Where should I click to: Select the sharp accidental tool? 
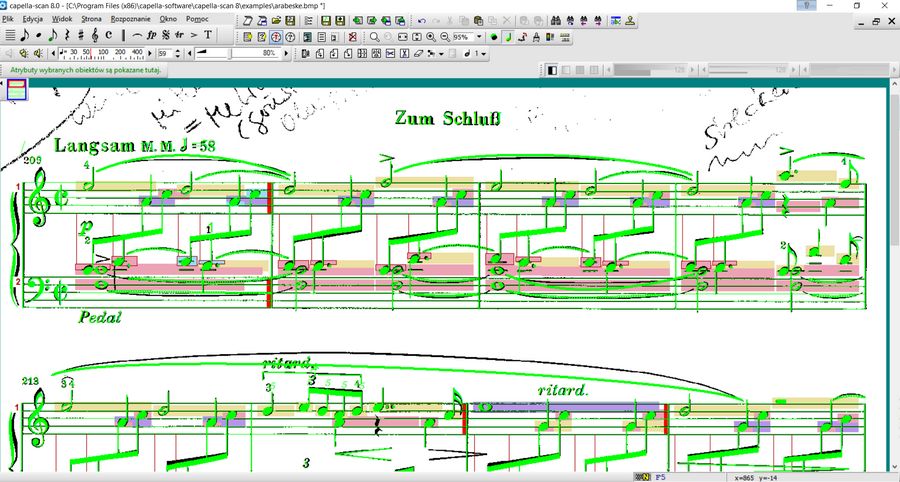[x=81, y=35]
